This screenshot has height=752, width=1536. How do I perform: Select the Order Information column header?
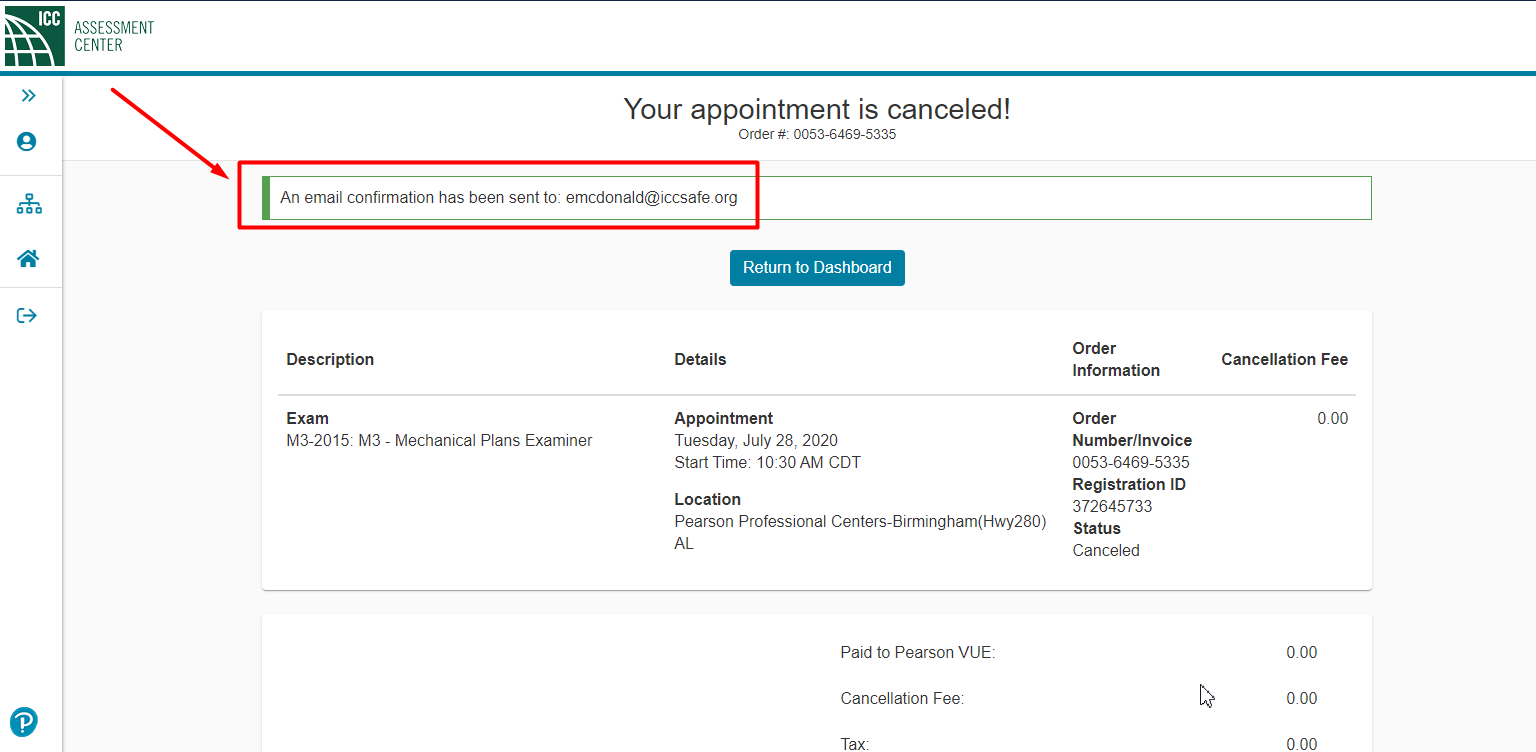tap(1116, 359)
